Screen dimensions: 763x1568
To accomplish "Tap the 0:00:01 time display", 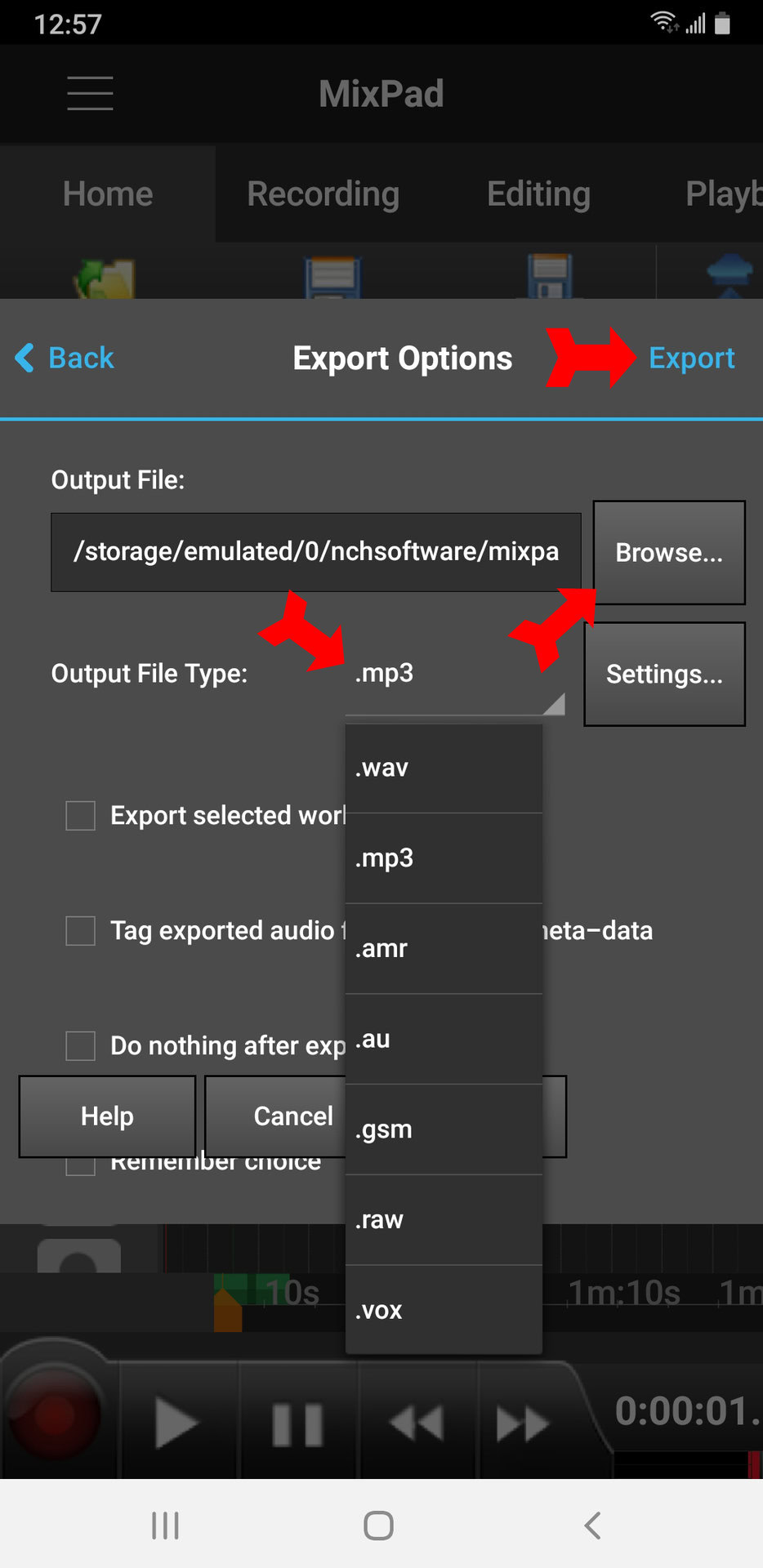I will click(688, 1411).
